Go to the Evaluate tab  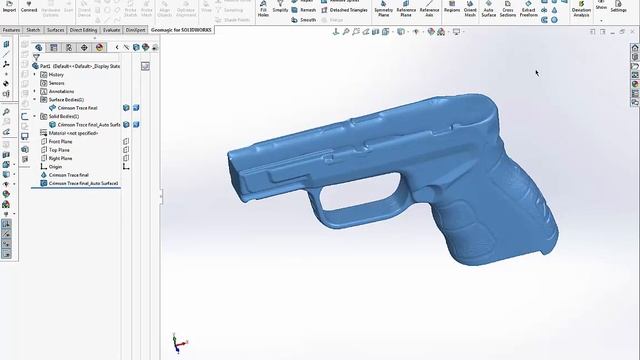click(x=111, y=30)
